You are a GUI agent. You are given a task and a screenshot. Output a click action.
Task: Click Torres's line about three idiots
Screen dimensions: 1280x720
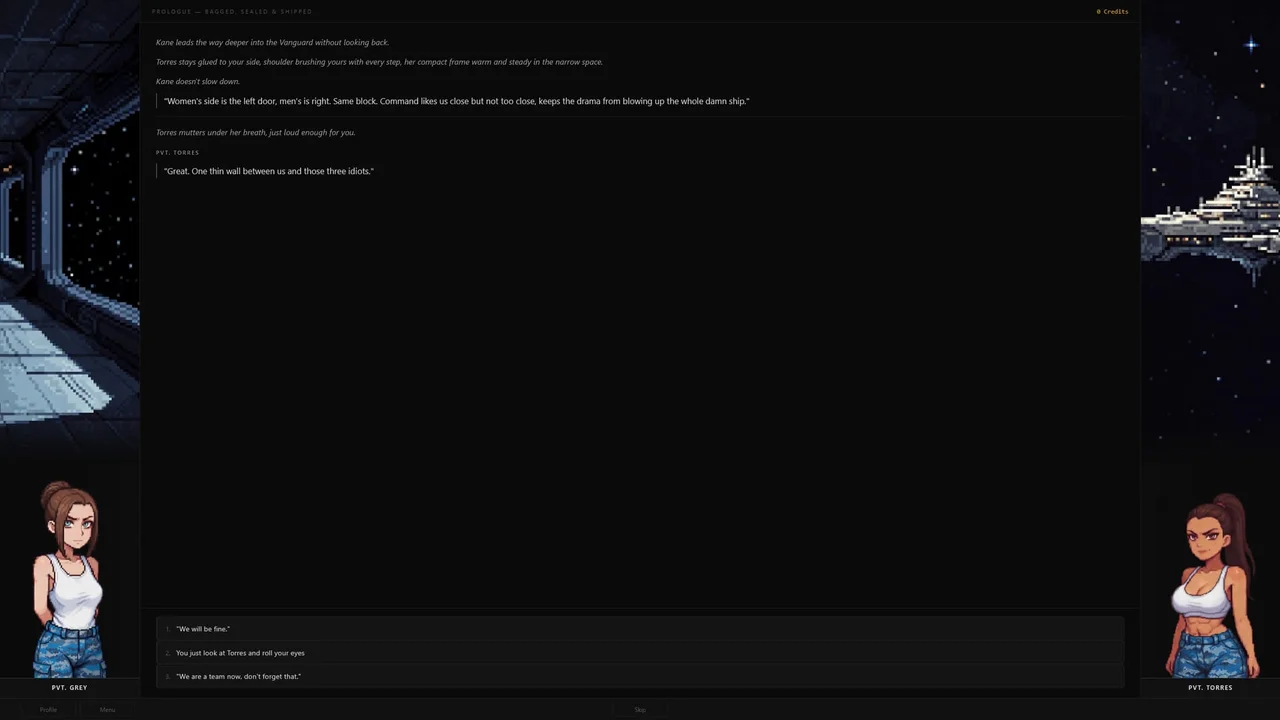(269, 171)
